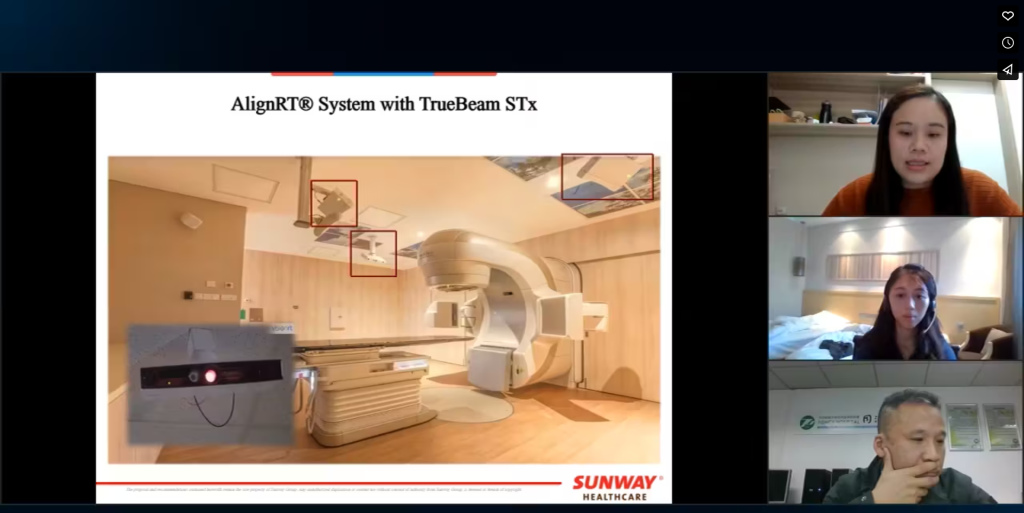The image size is (1024, 513).
Task: Click the slide title AlignRT System with TrueBeam STx
Action: (384, 104)
